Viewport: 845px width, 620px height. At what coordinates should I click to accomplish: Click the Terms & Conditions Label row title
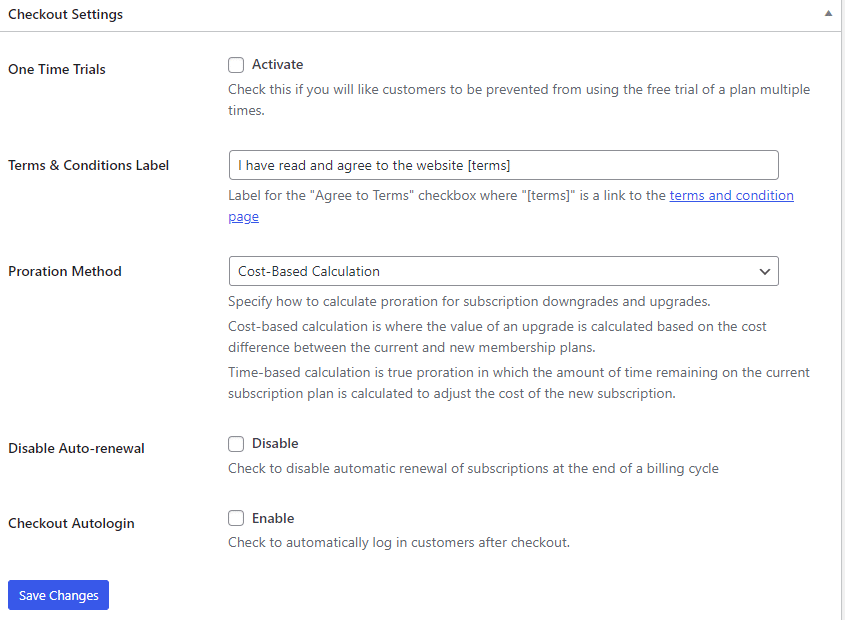89,166
